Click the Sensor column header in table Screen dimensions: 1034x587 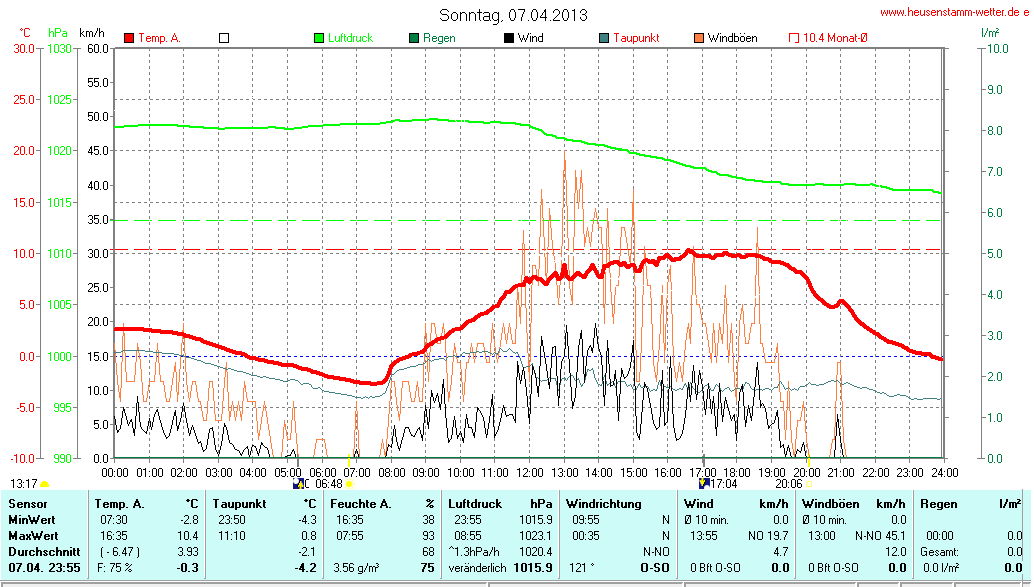coord(27,503)
